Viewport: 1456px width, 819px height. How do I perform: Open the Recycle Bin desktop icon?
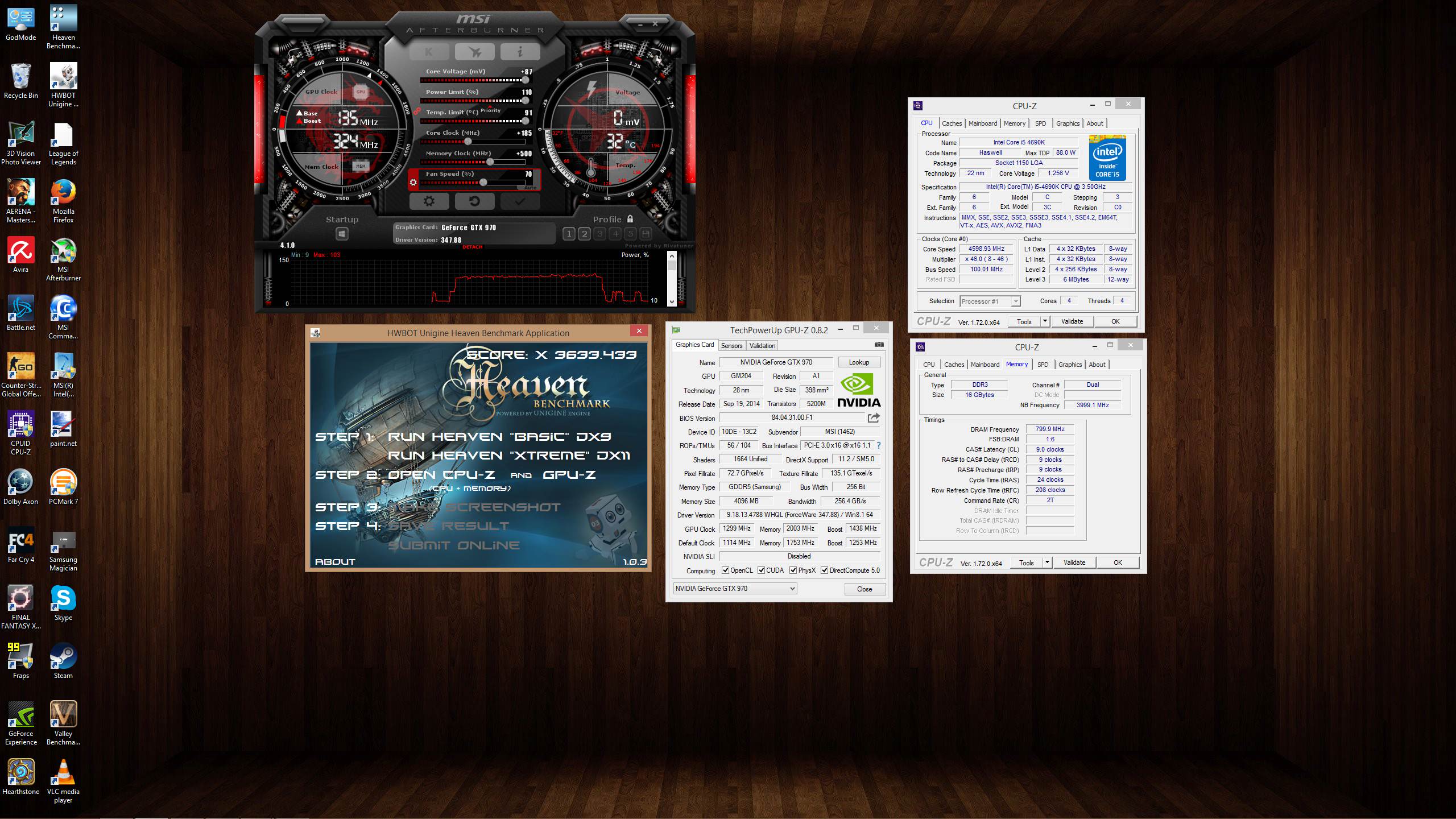click(x=21, y=81)
